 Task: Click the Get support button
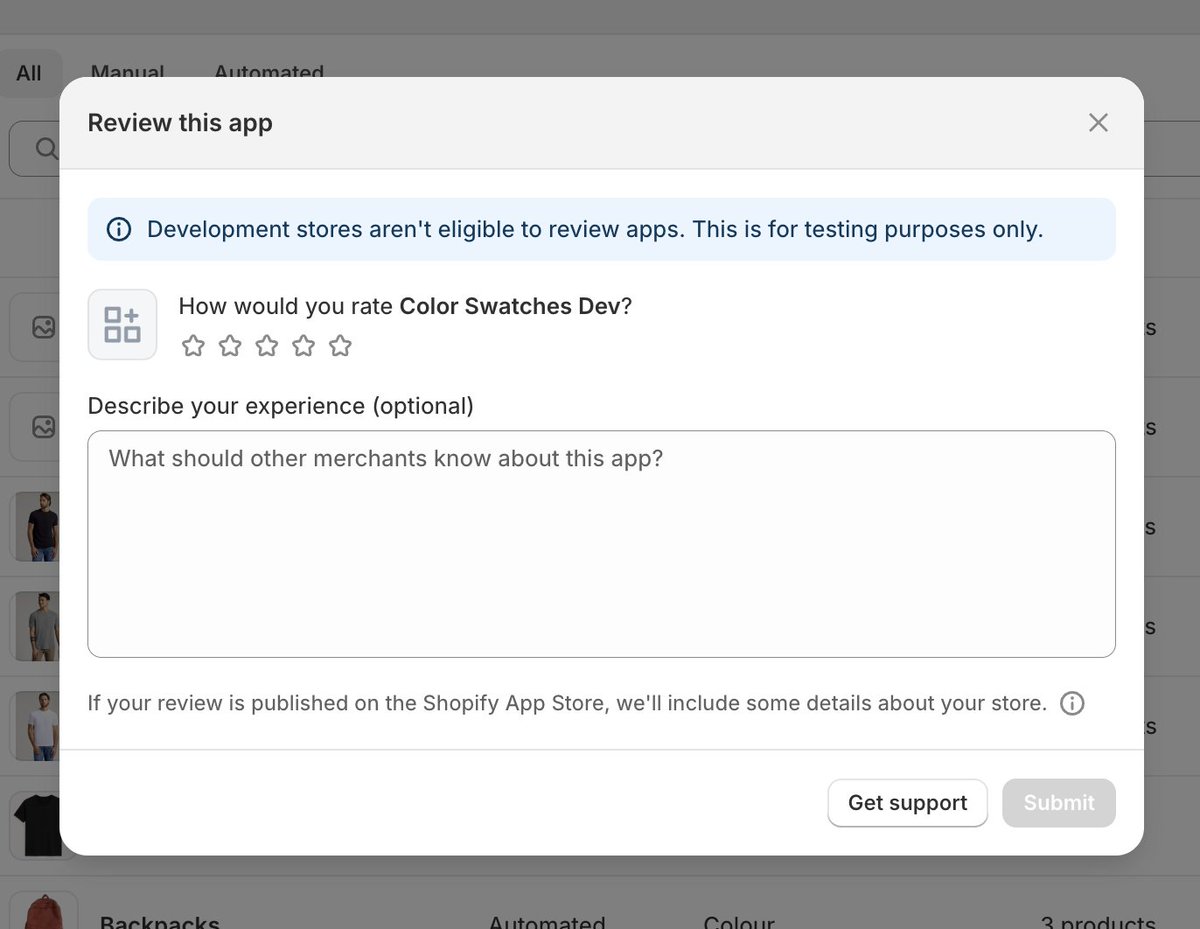908,803
